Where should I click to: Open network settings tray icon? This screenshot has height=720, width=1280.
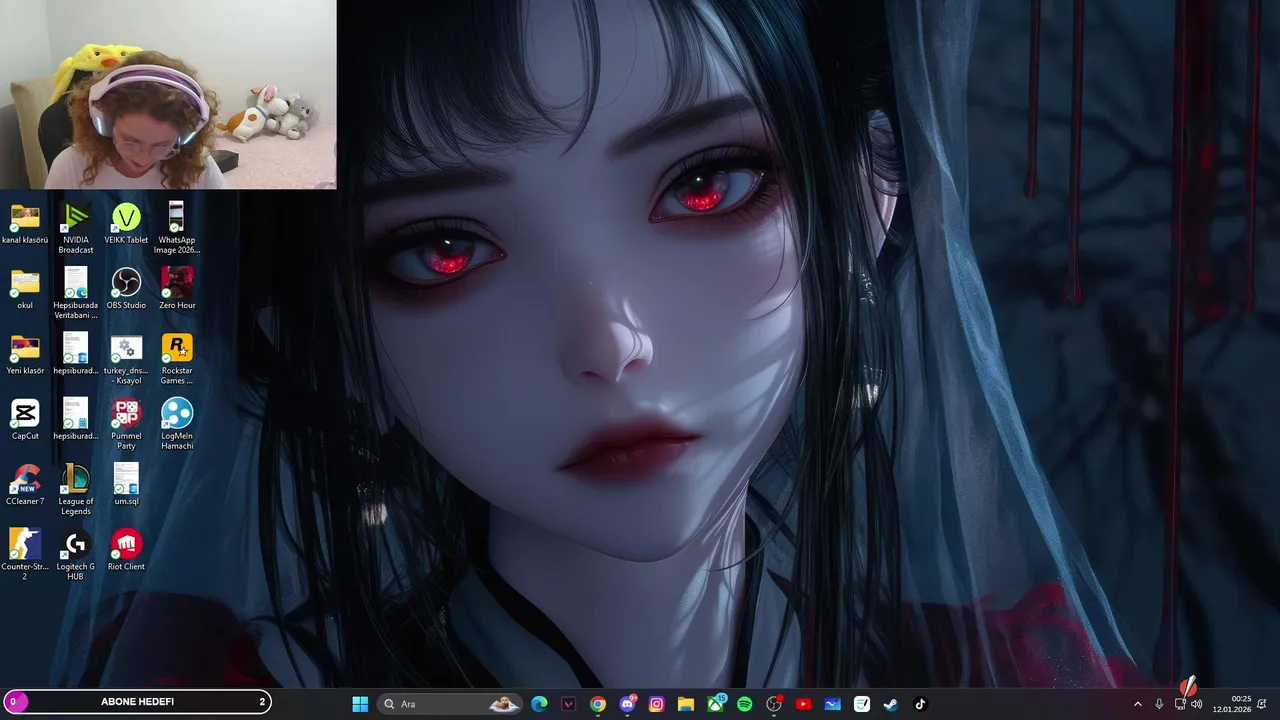tap(1179, 704)
